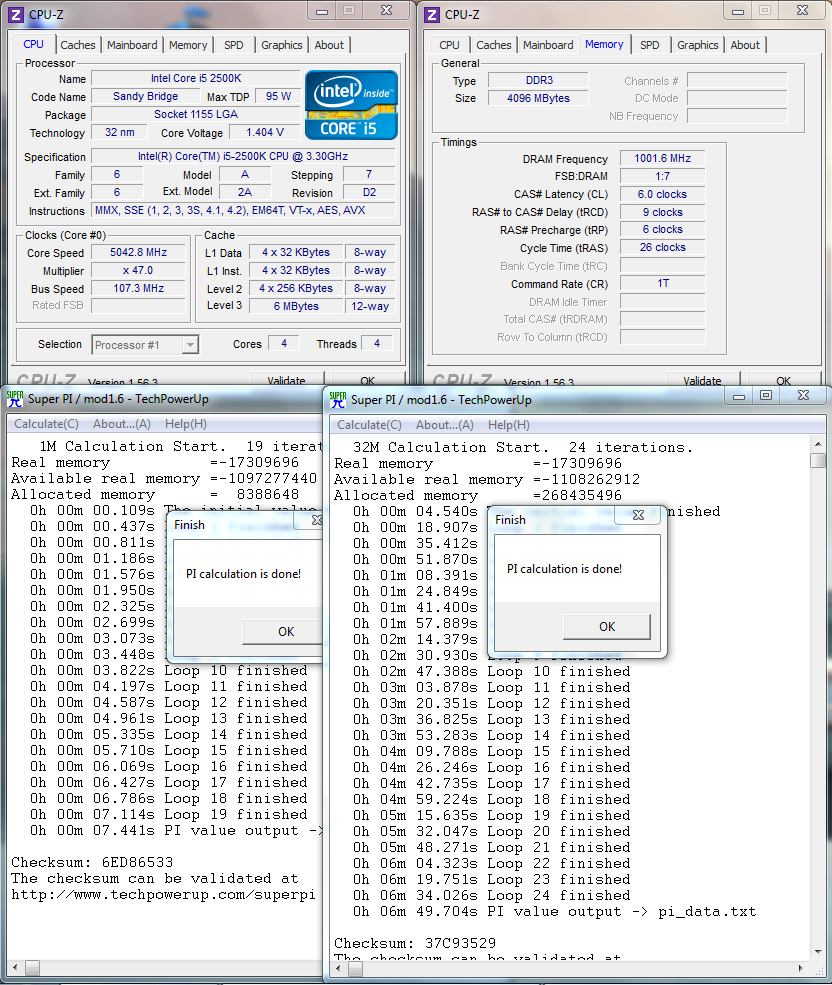Click the Super PI icon in the 1M window title bar
This screenshot has height=985, width=832.
click(x=14, y=399)
